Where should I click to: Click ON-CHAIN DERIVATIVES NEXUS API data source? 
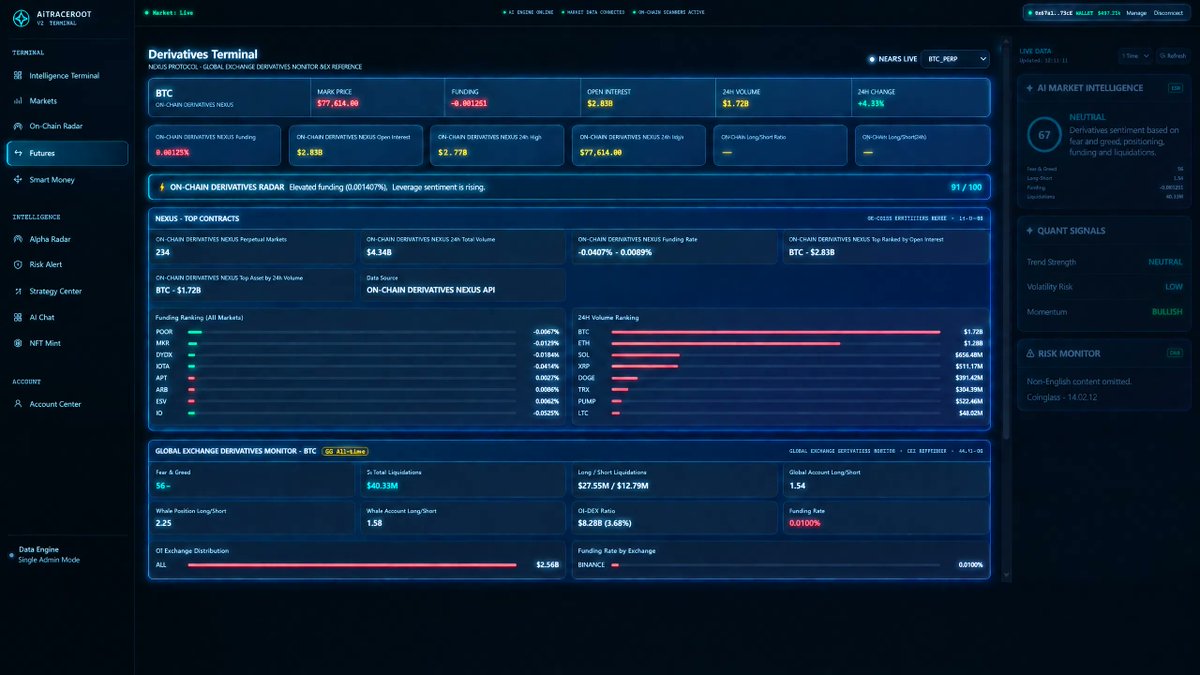click(x=431, y=290)
